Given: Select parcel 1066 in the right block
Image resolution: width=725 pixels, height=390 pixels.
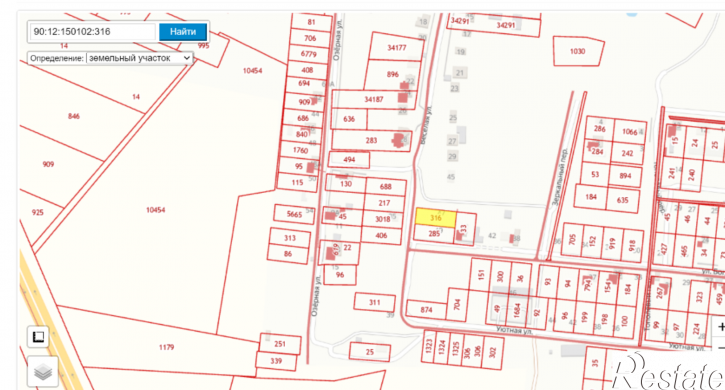Looking at the screenshot, I should pos(630,132).
